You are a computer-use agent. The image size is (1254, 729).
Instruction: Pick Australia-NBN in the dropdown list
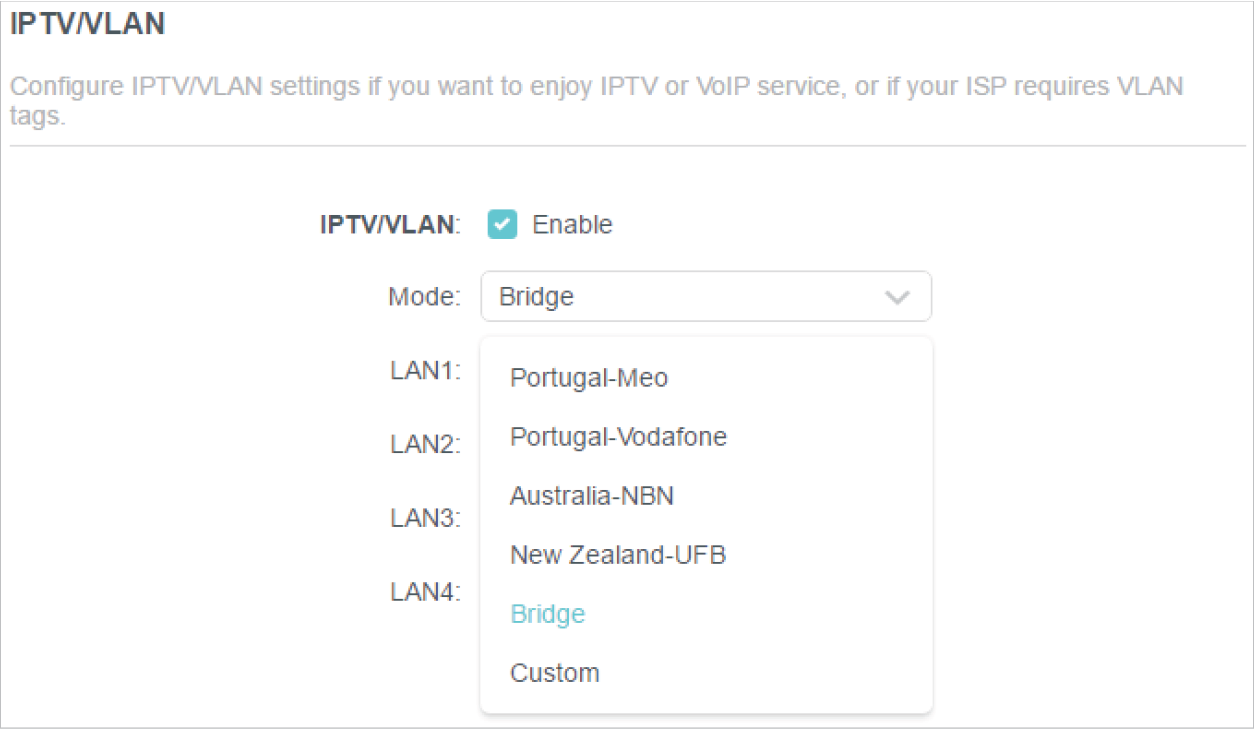[x=592, y=496]
